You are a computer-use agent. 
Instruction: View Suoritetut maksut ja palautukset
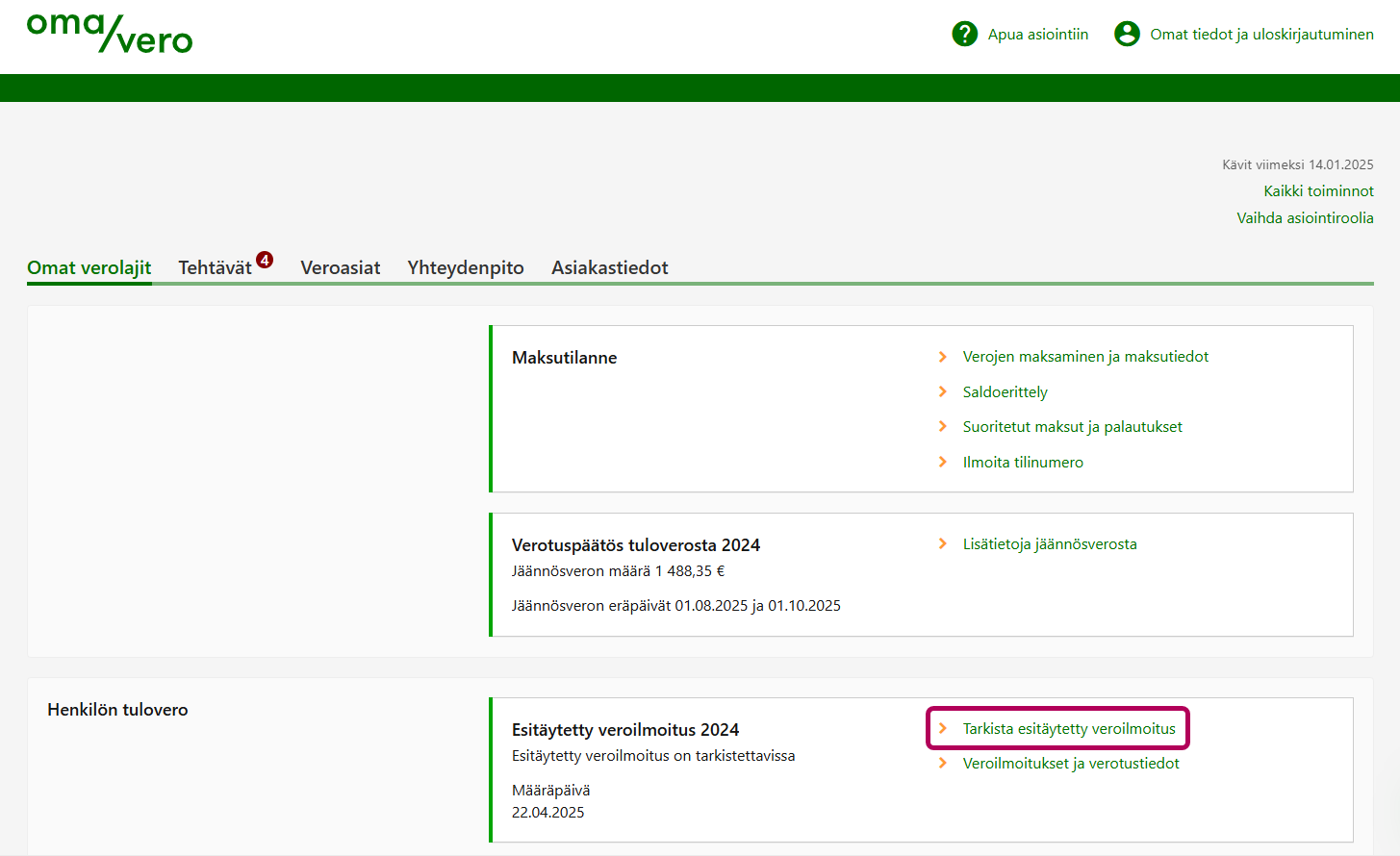[x=1072, y=427]
